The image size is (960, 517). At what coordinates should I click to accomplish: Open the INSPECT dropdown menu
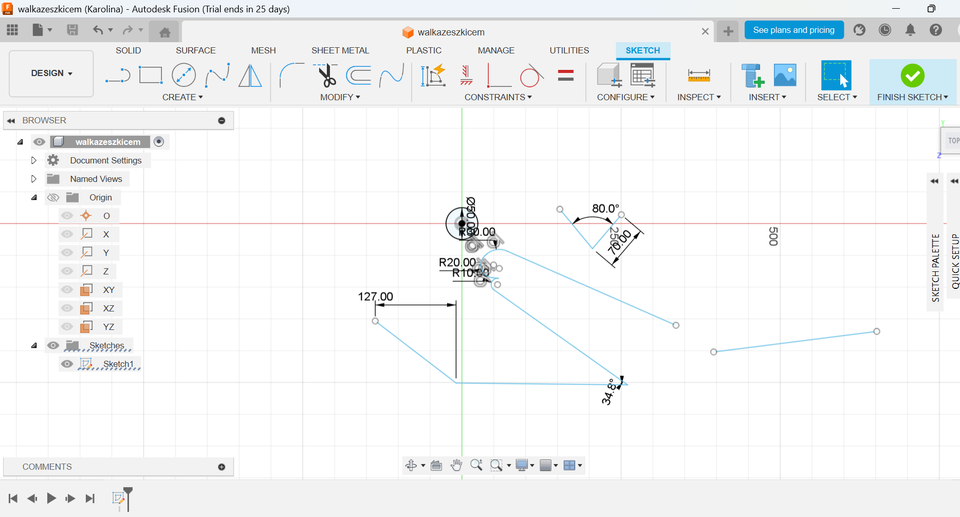tap(699, 97)
